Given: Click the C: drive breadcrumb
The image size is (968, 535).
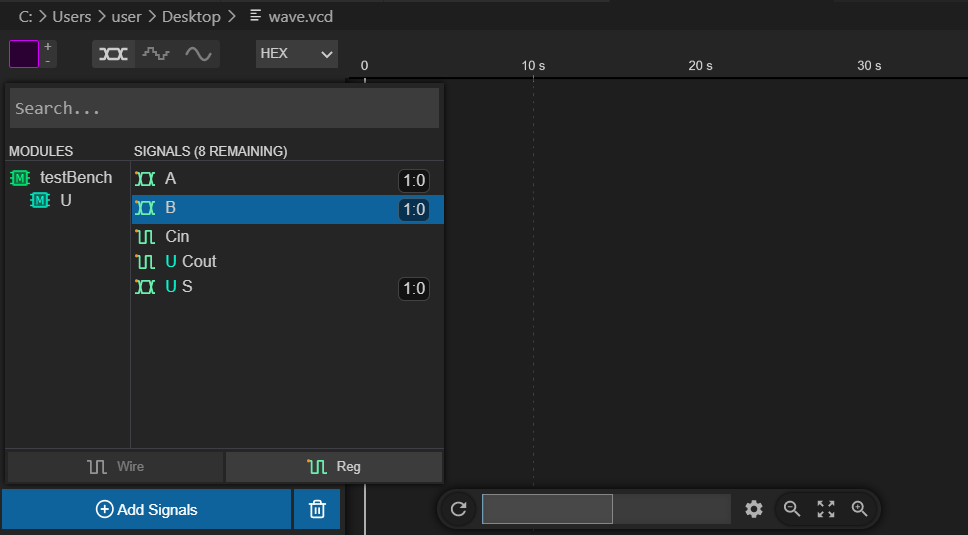Looking at the screenshot, I should [25, 17].
